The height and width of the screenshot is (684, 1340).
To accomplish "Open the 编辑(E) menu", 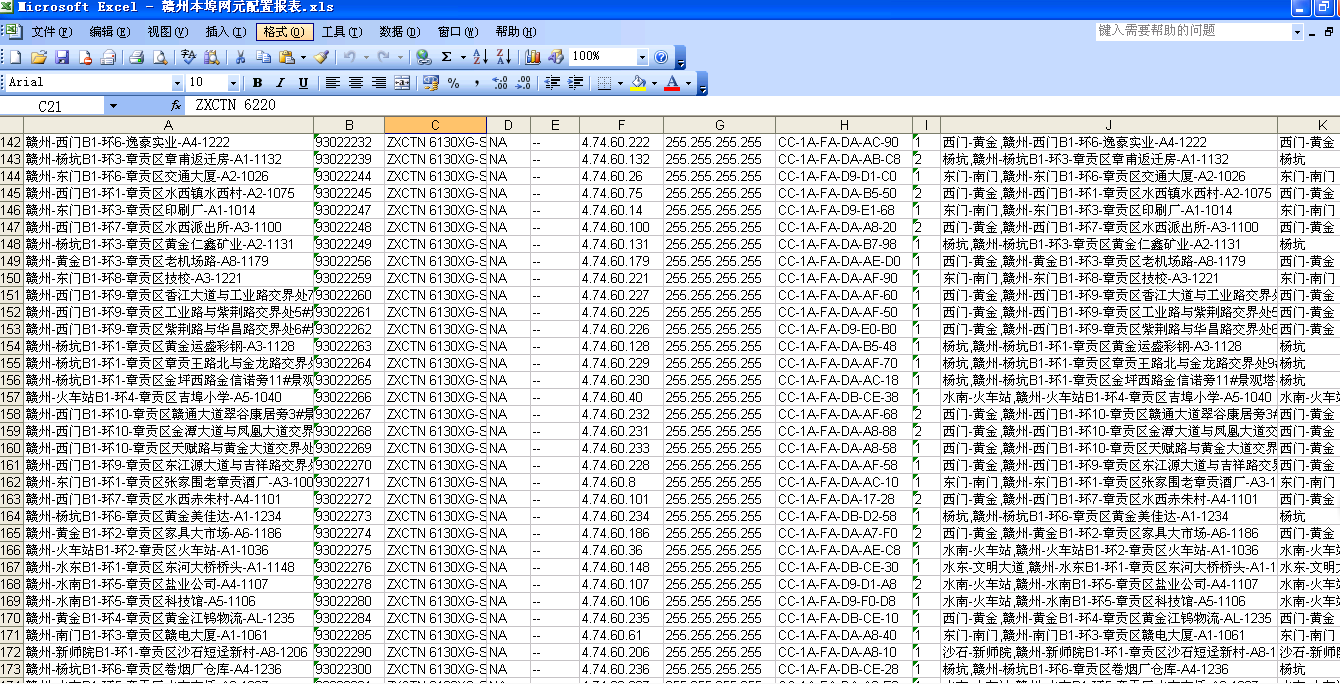I will click(108, 32).
